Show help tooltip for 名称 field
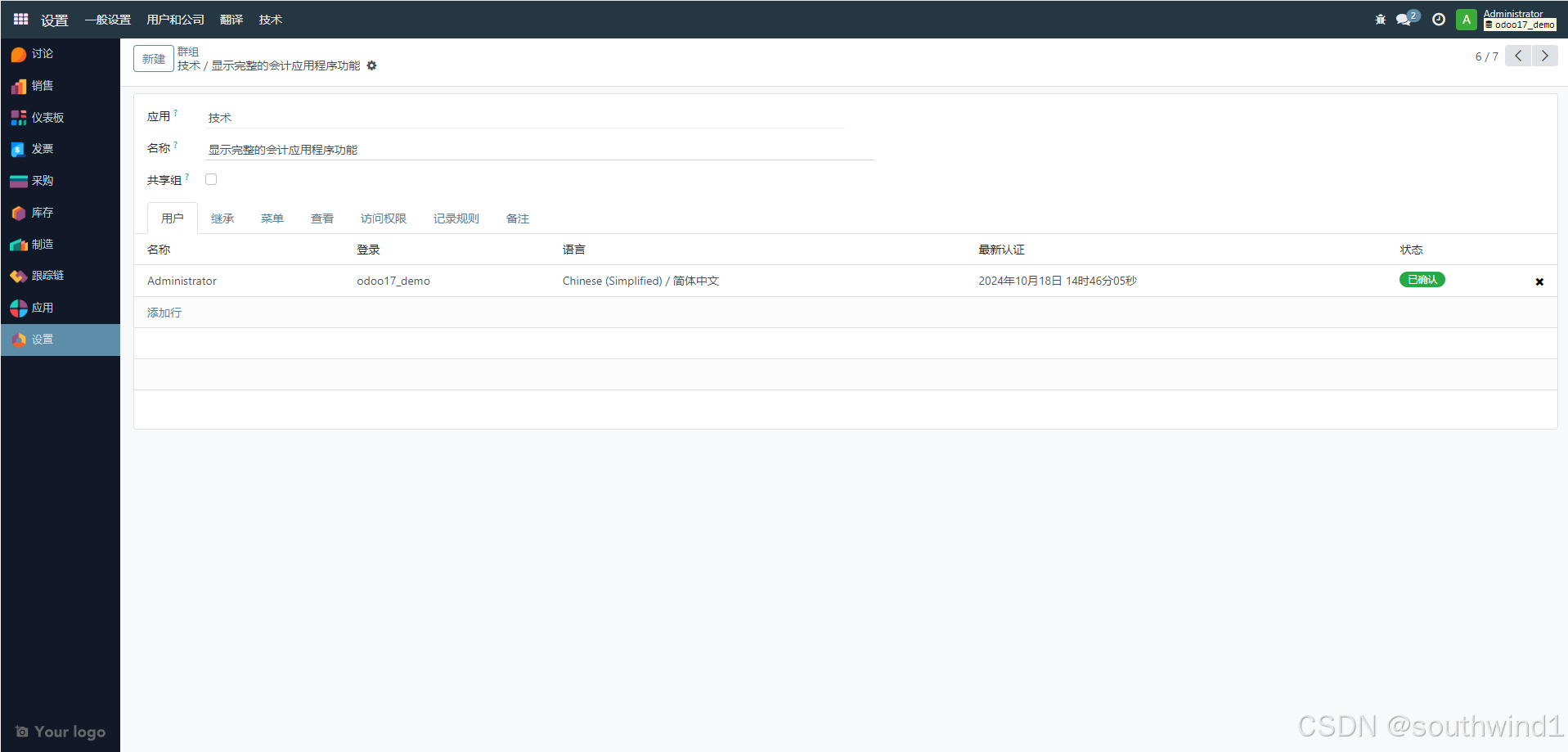 tap(175, 145)
